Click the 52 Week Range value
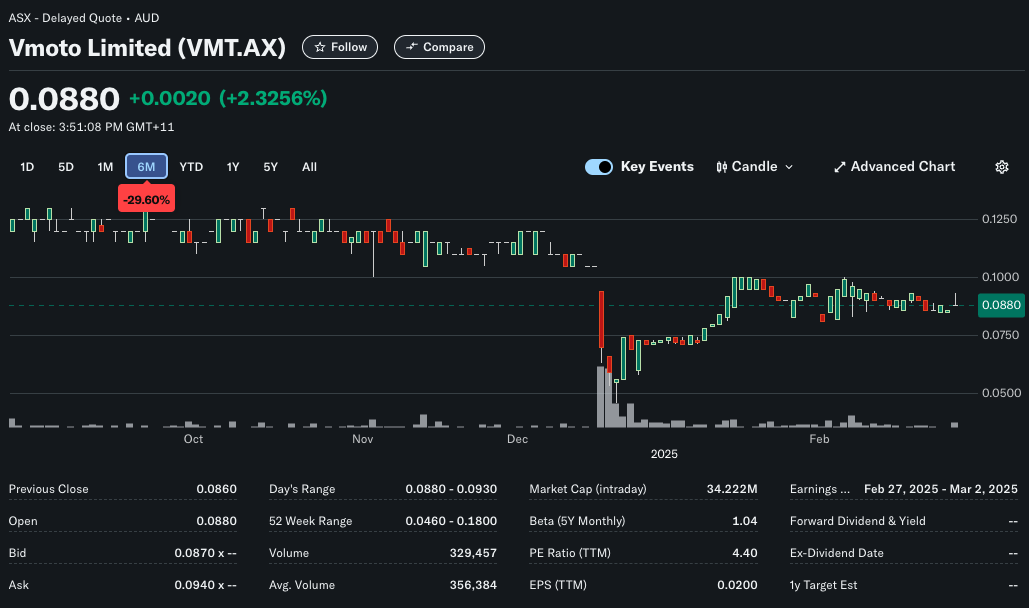Screen dimensions: 1029x608 tap(451, 521)
